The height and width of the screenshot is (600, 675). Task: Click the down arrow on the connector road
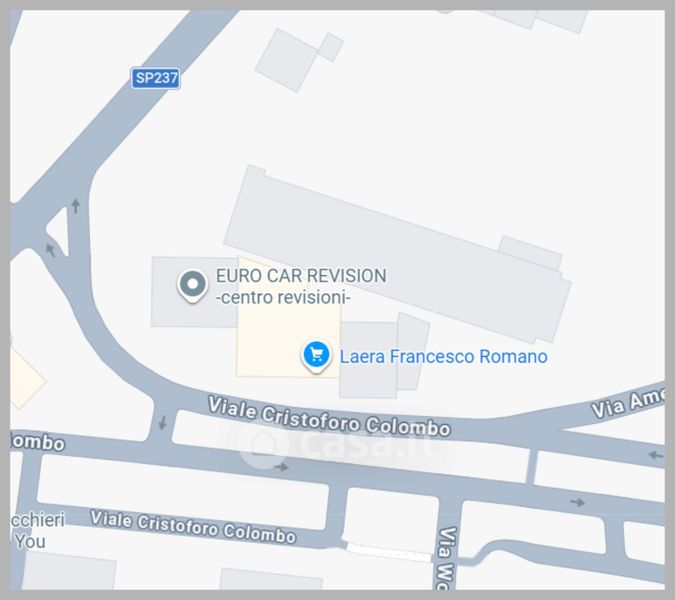pyautogui.click(x=162, y=422)
